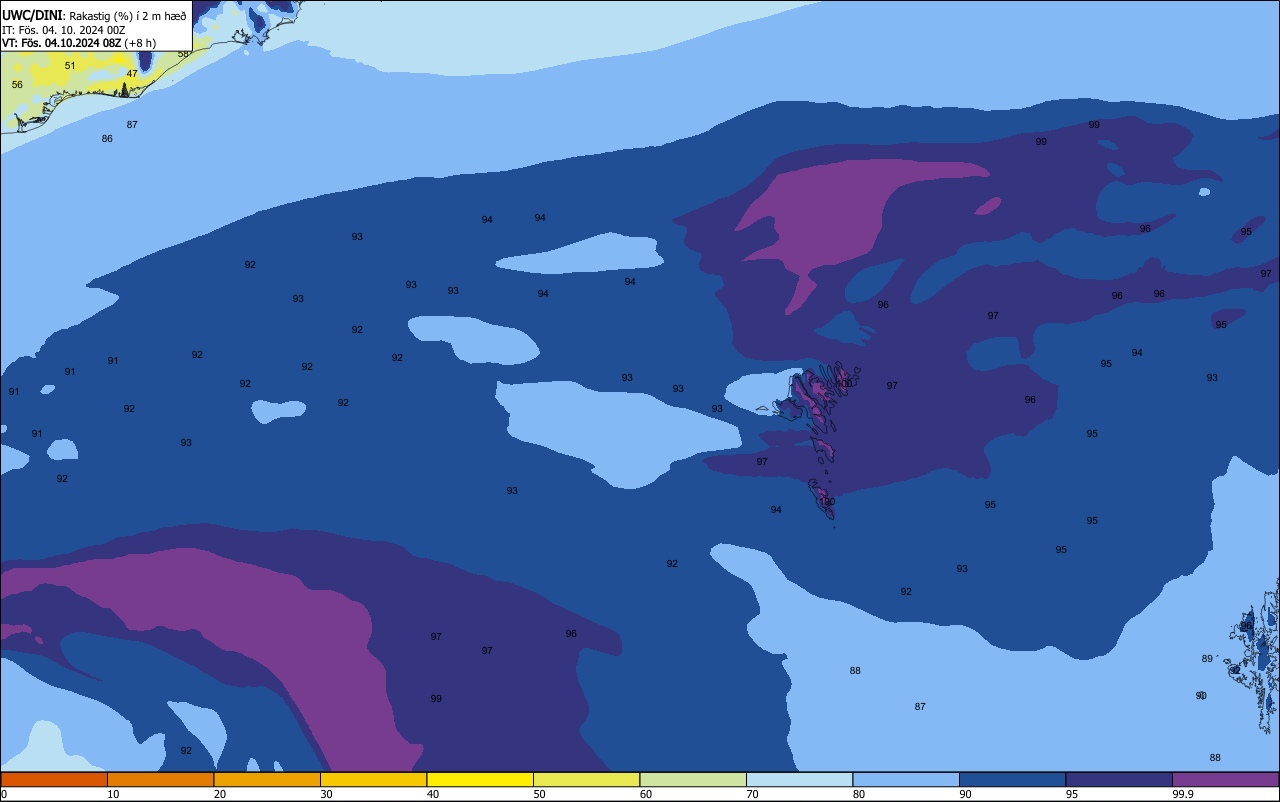
Task: Click the yellow-green 50–60 legend swatch
Action: click(586, 779)
